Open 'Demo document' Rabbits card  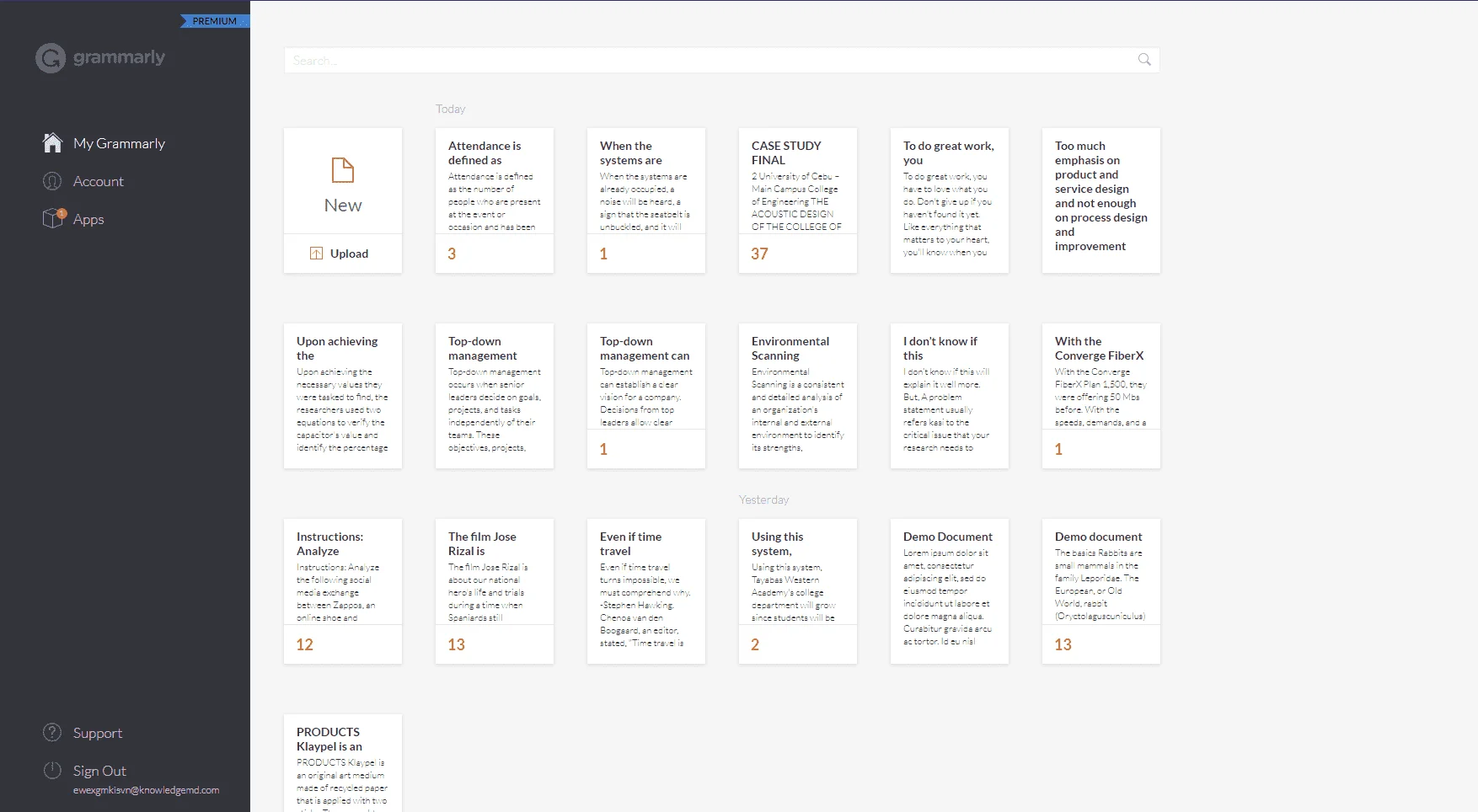click(x=1101, y=591)
